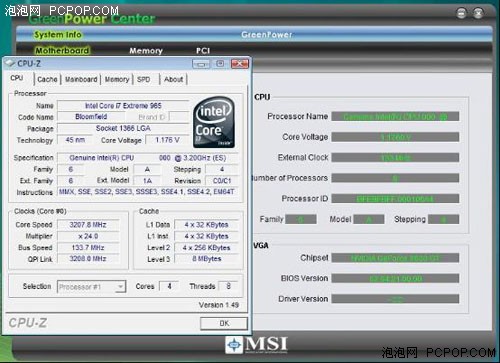Close the GreenPower Center window

point(478,13)
